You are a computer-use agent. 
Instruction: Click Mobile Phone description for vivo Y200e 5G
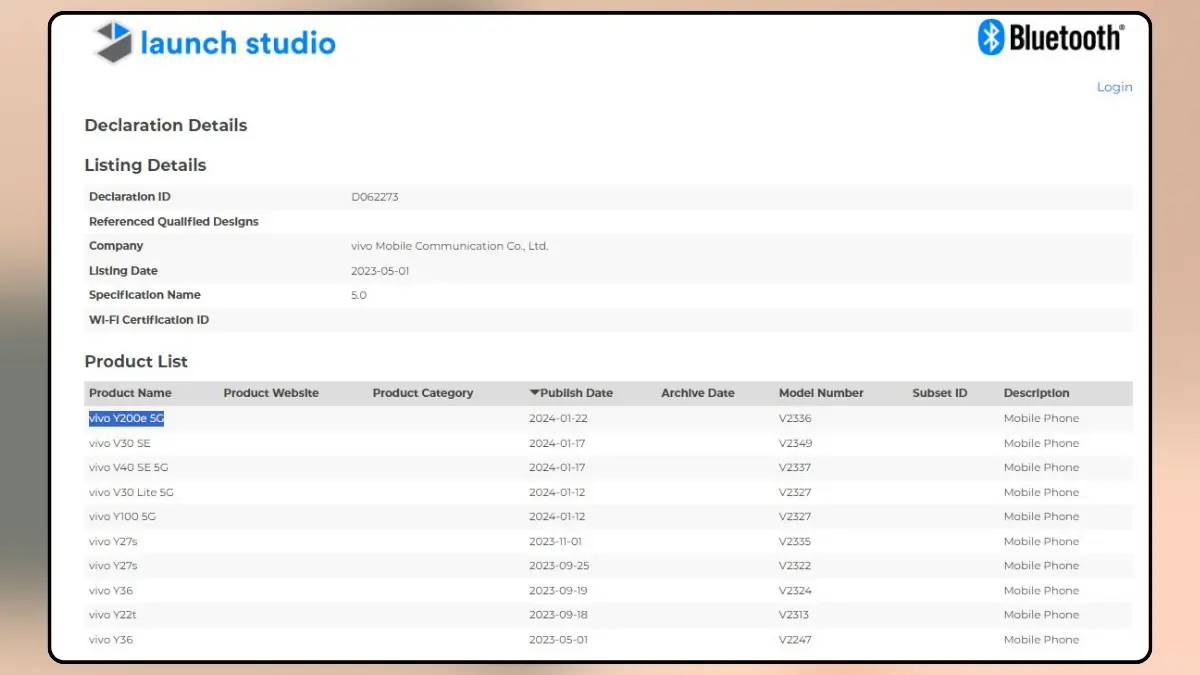tap(1041, 418)
